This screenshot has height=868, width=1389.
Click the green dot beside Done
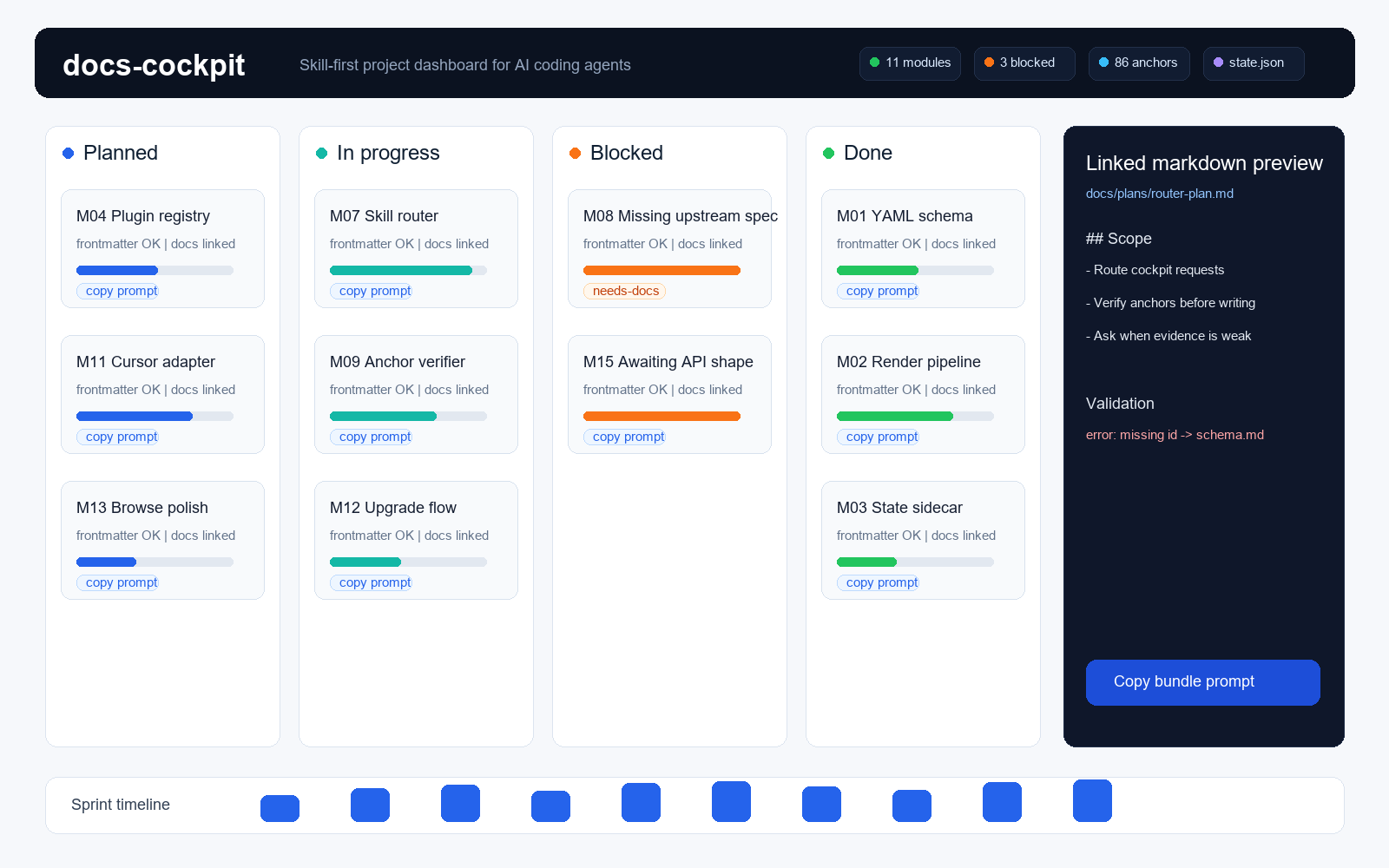click(829, 154)
